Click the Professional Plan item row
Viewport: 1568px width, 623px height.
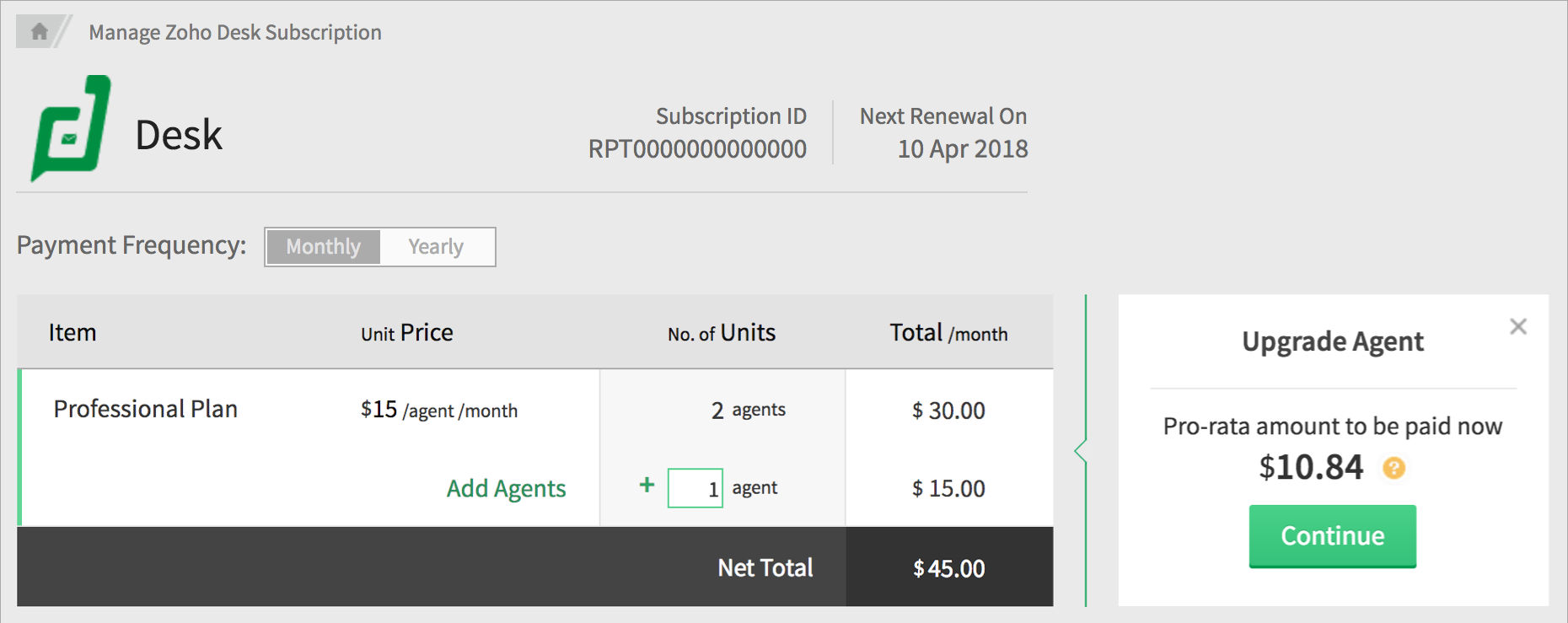tap(146, 409)
